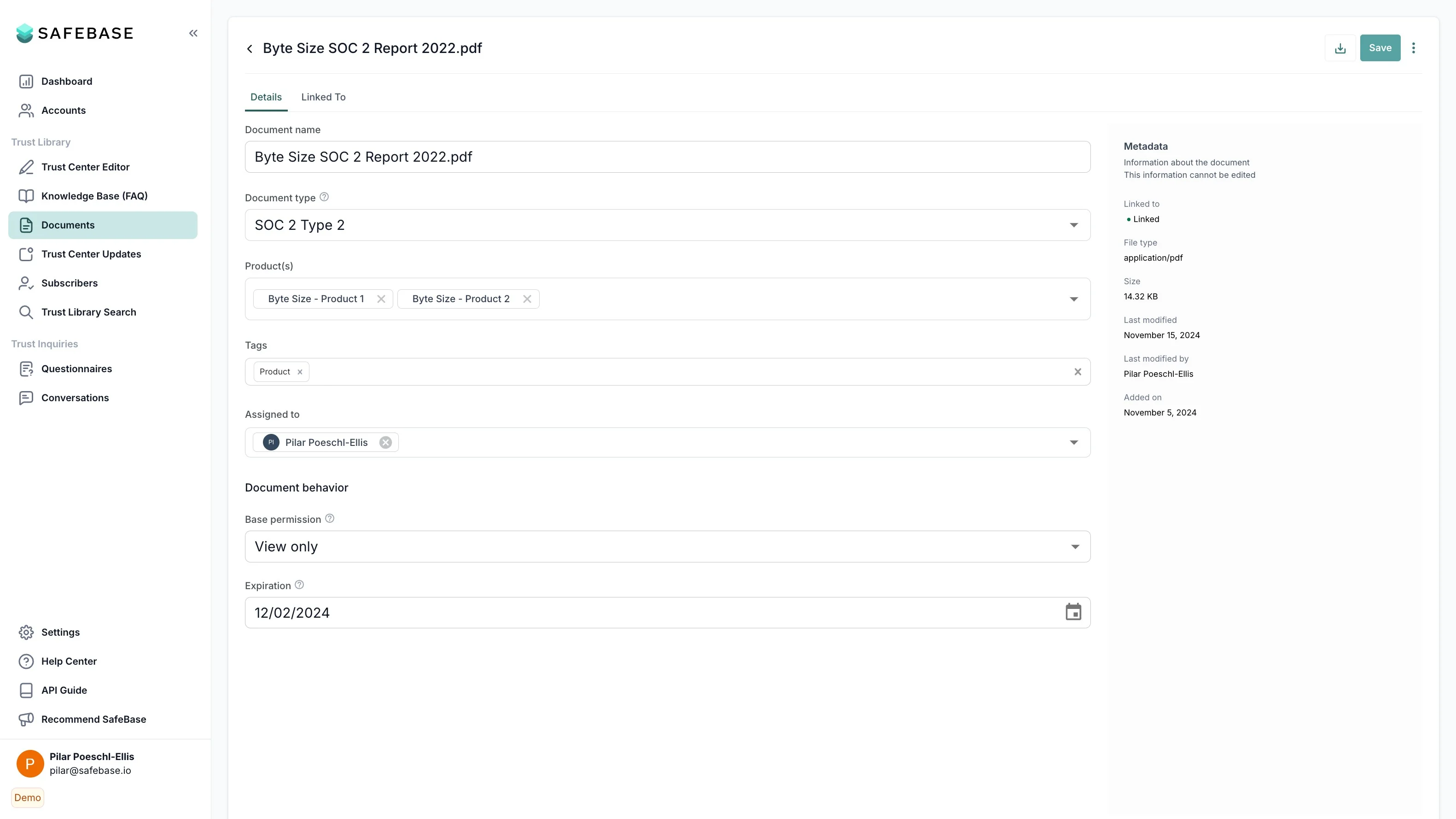Click the Base permission help icon
Image resolution: width=1456 pixels, height=819 pixels.
tap(330, 518)
